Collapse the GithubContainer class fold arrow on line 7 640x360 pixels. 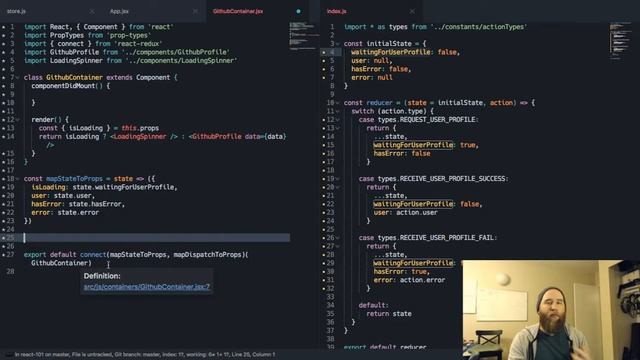[x=18, y=78]
